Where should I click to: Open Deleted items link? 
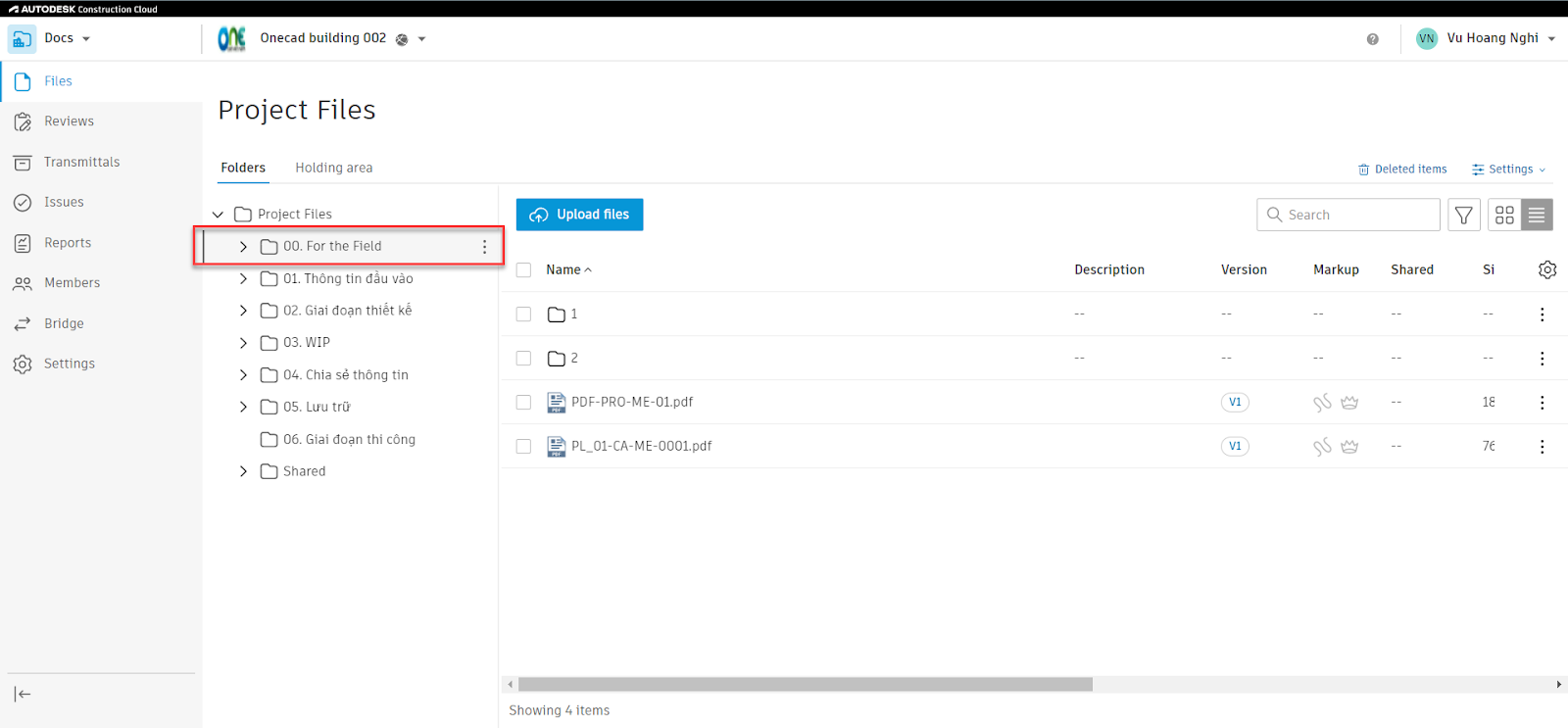point(1402,170)
